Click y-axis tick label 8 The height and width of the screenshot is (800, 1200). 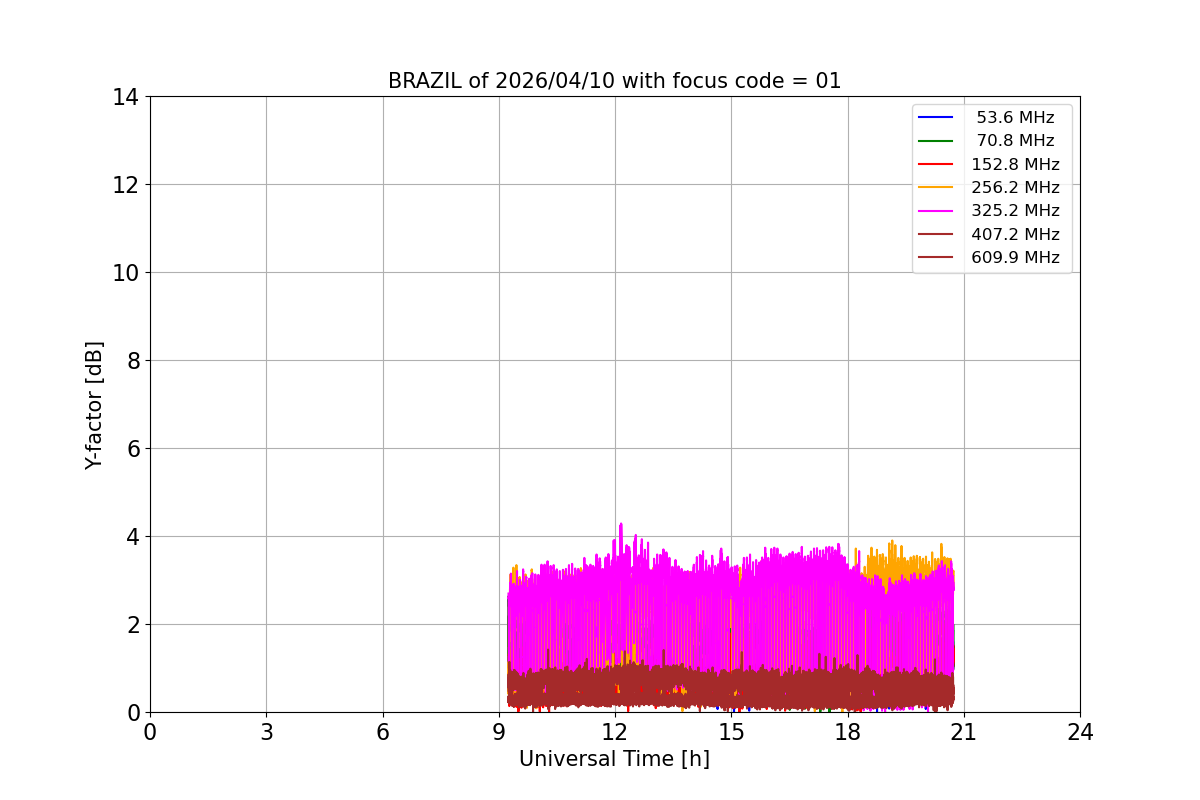tap(132, 361)
